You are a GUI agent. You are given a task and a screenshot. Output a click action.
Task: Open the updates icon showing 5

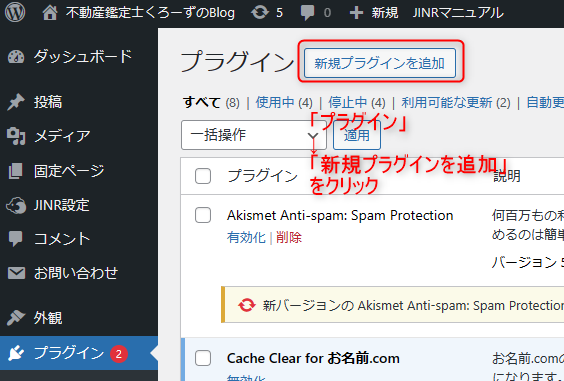pos(260,13)
